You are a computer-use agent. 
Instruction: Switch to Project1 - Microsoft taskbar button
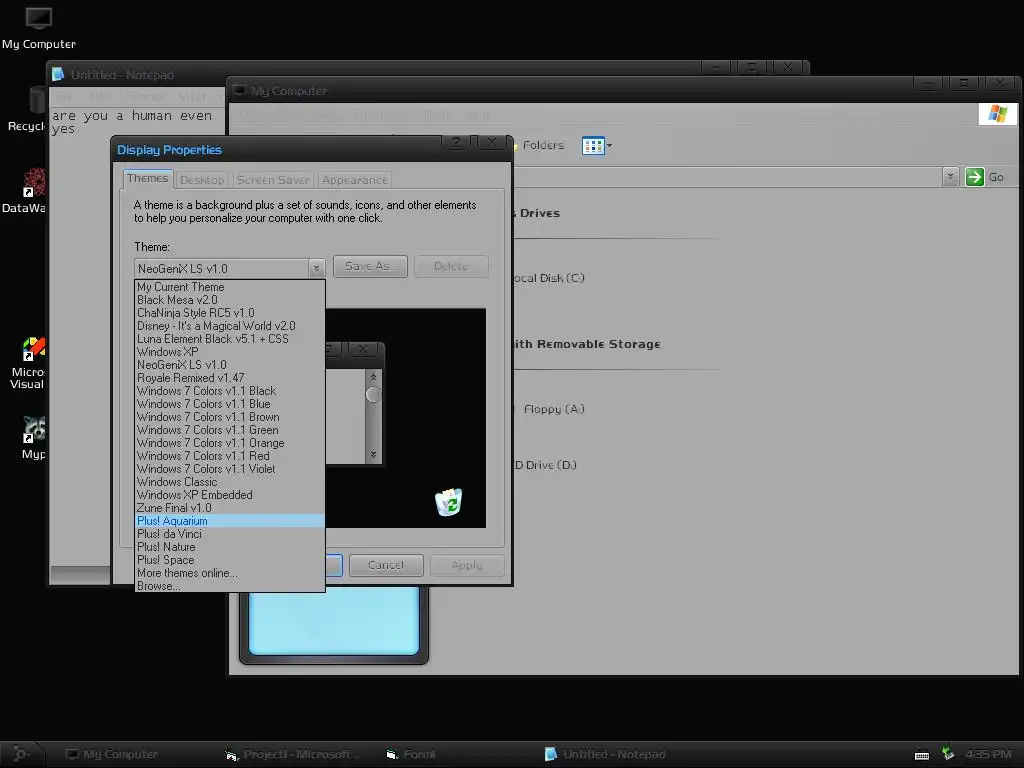click(x=292, y=754)
